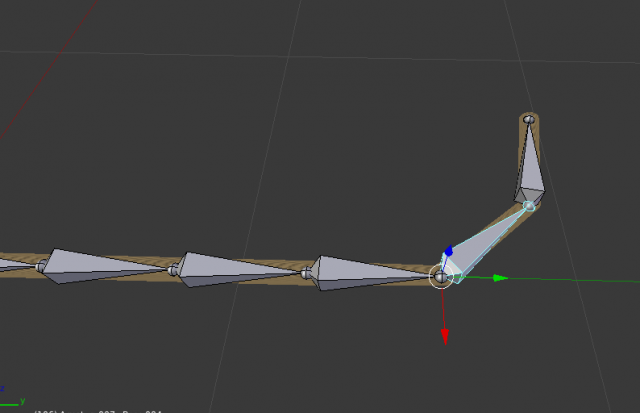Select the vertical bone at chain end
Image resolution: width=640 pixels, height=413 pixels.
529,165
